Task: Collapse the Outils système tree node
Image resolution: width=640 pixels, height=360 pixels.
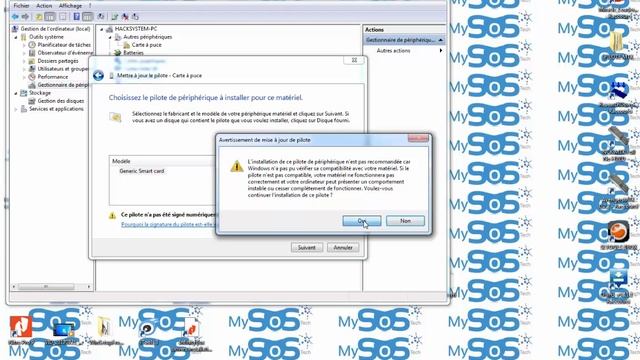Action: (16, 37)
